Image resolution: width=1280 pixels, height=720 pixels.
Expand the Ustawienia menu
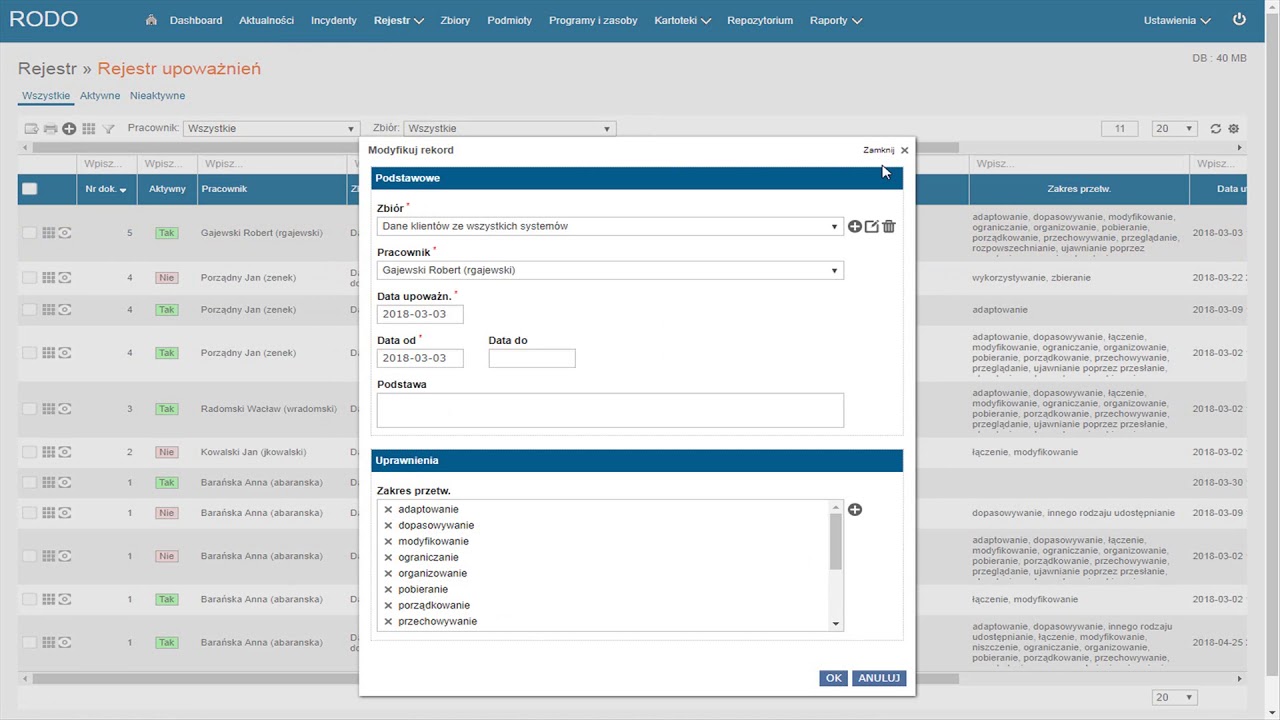1177,20
